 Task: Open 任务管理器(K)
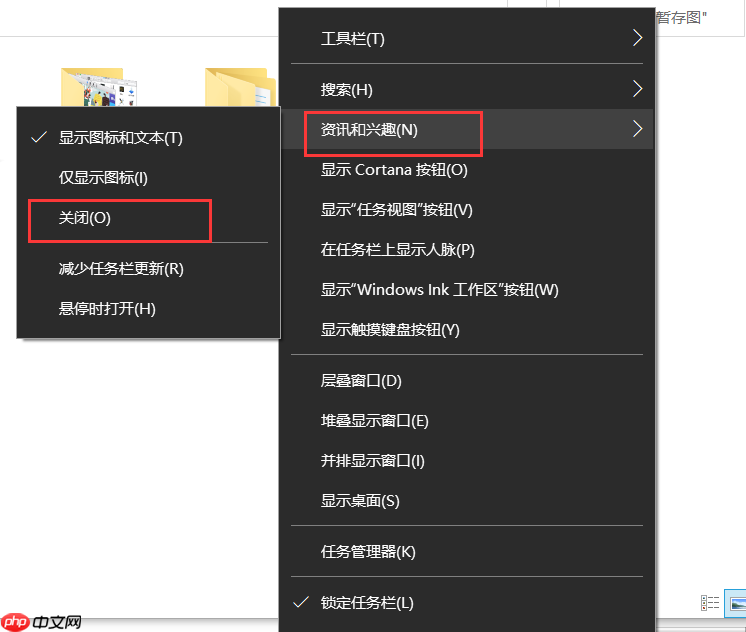pos(467,552)
